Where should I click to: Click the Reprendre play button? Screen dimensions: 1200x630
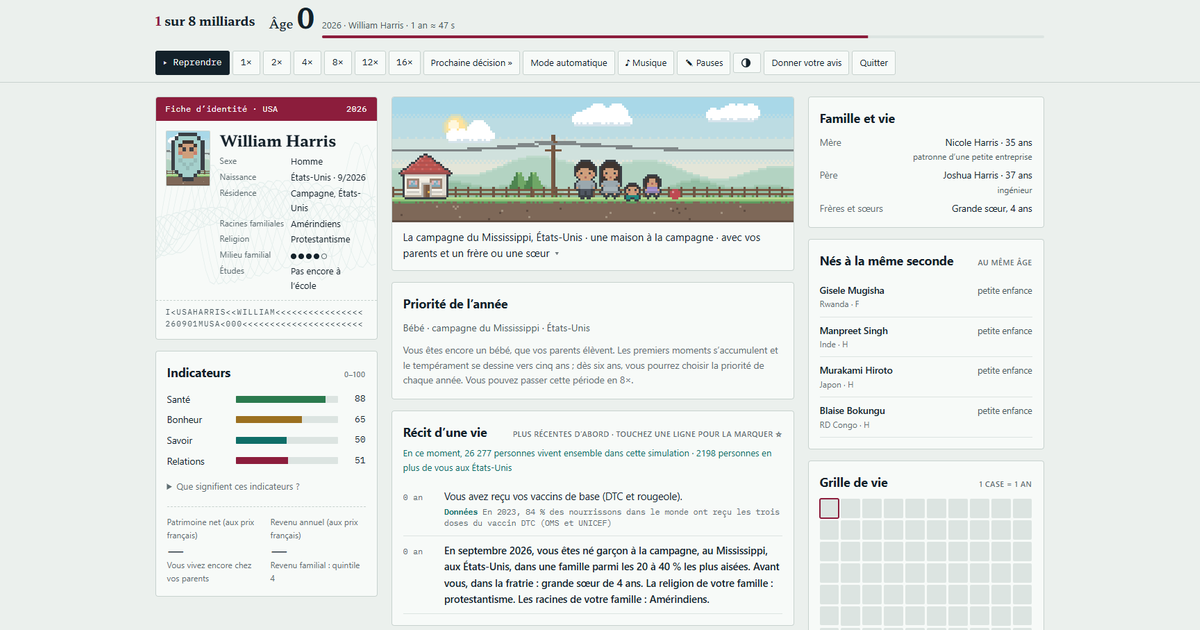(193, 63)
